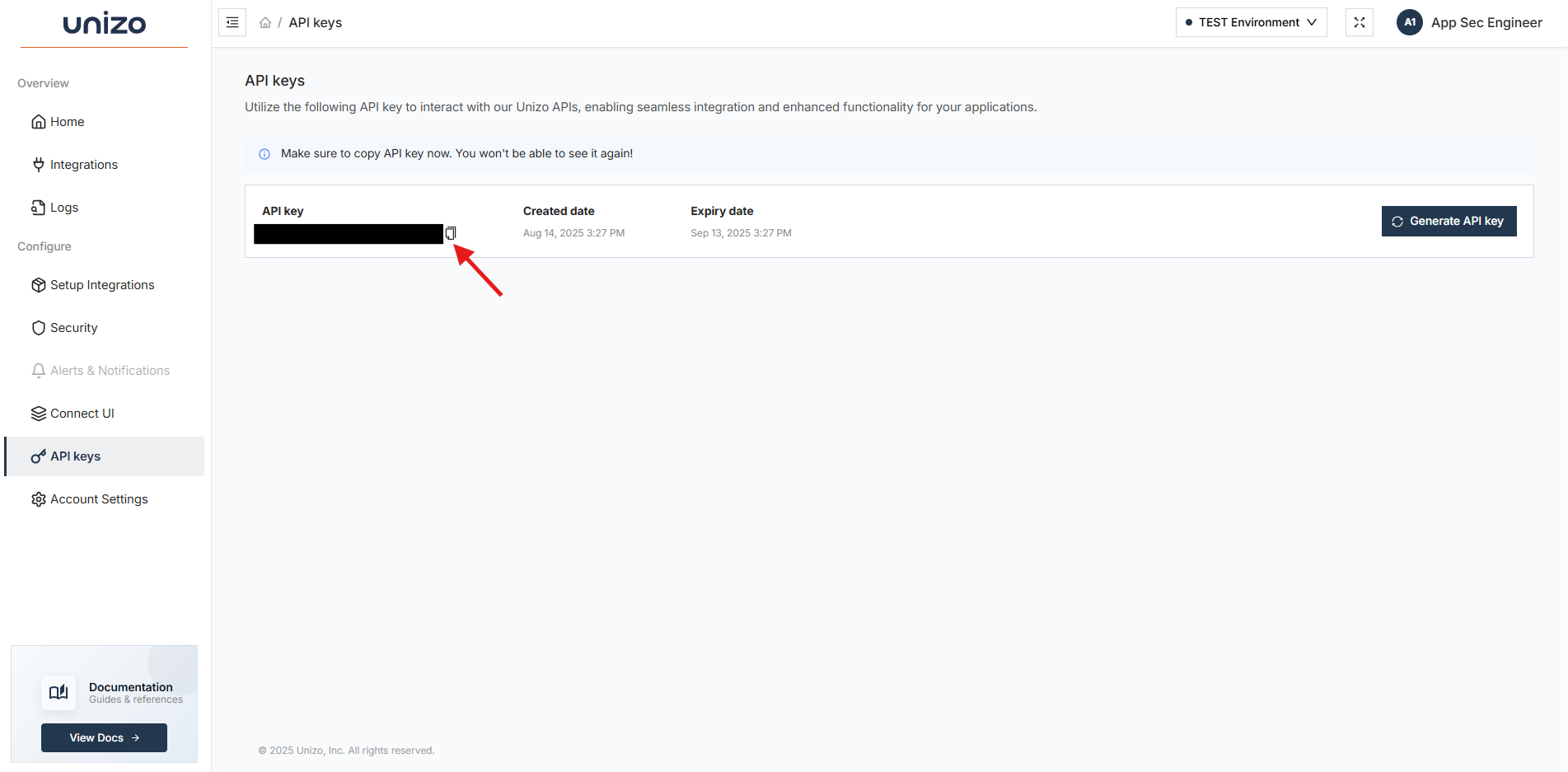Click the fullscreen expand icon in header
The height and width of the screenshot is (772, 1568).
tap(1359, 22)
